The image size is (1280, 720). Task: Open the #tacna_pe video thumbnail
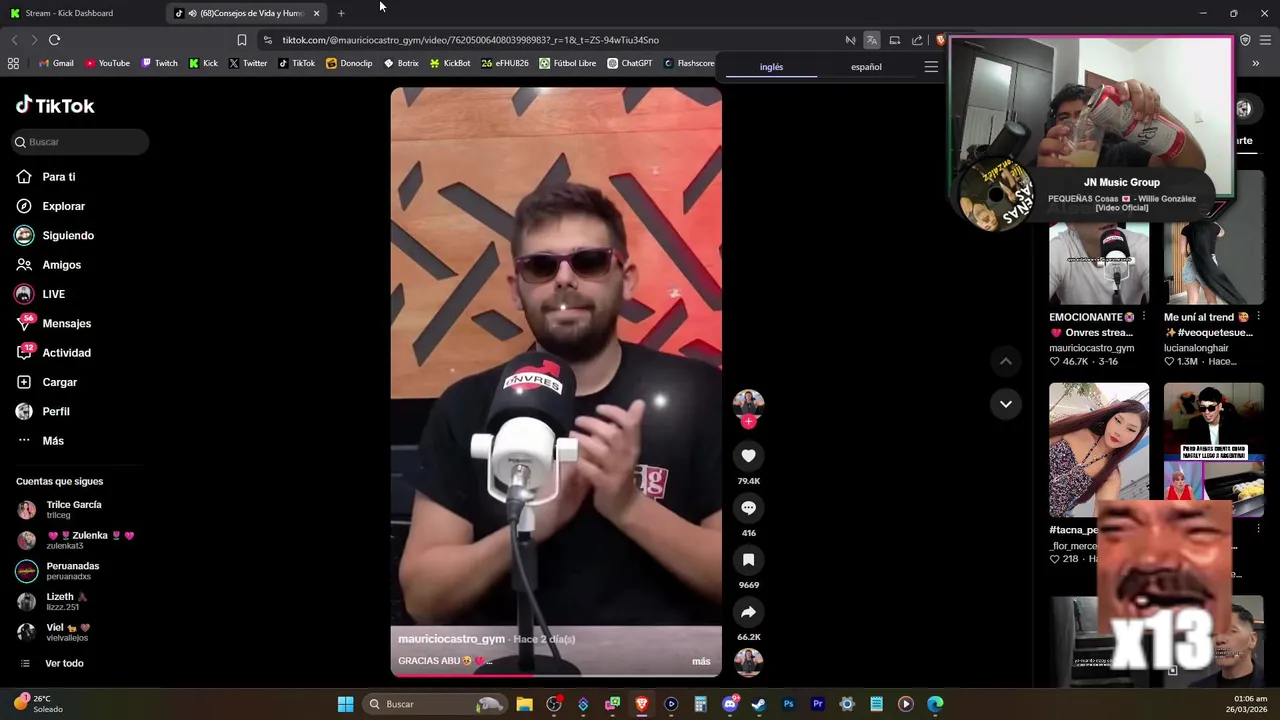point(1099,450)
